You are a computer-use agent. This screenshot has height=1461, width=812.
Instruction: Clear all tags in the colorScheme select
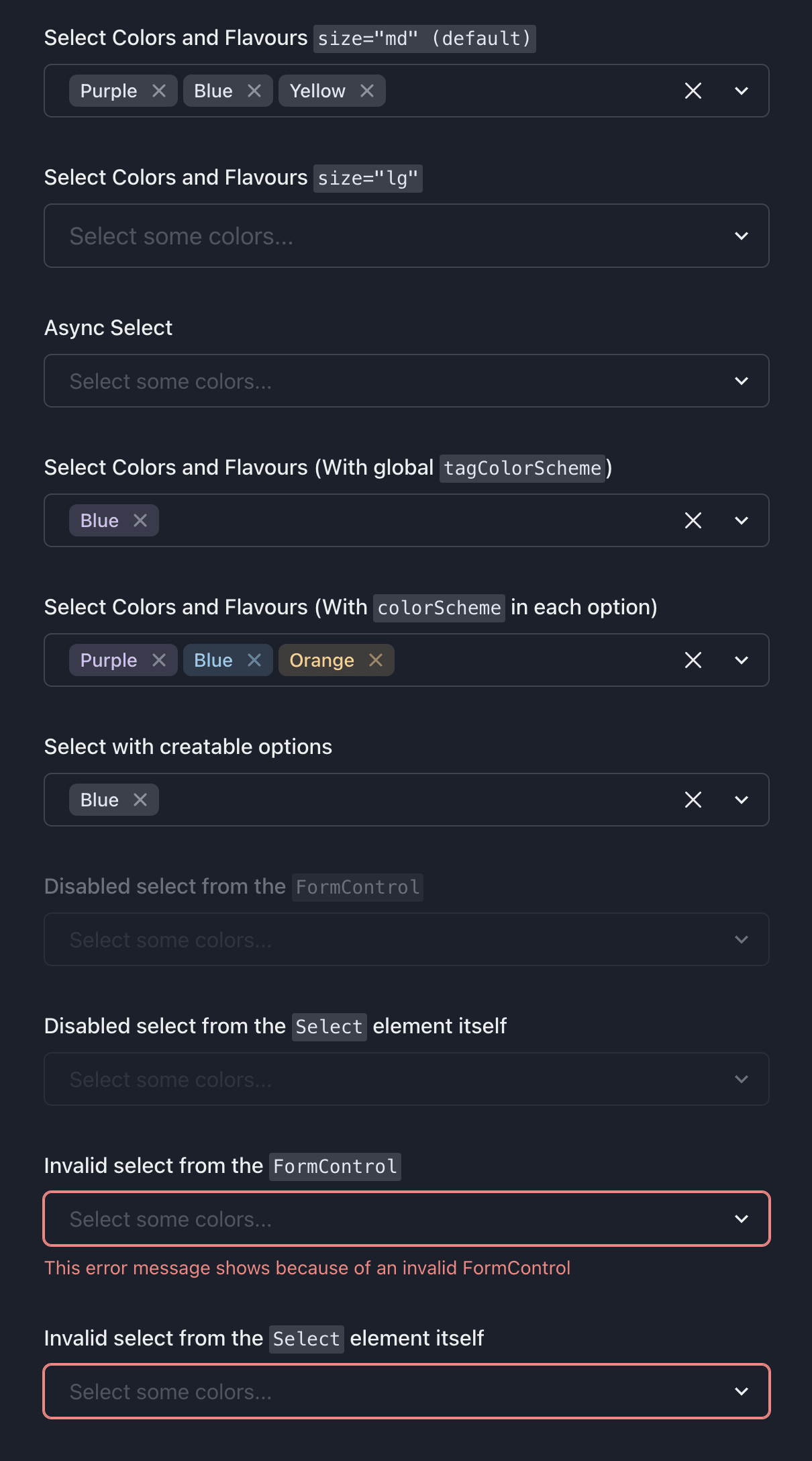tap(693, 660)
